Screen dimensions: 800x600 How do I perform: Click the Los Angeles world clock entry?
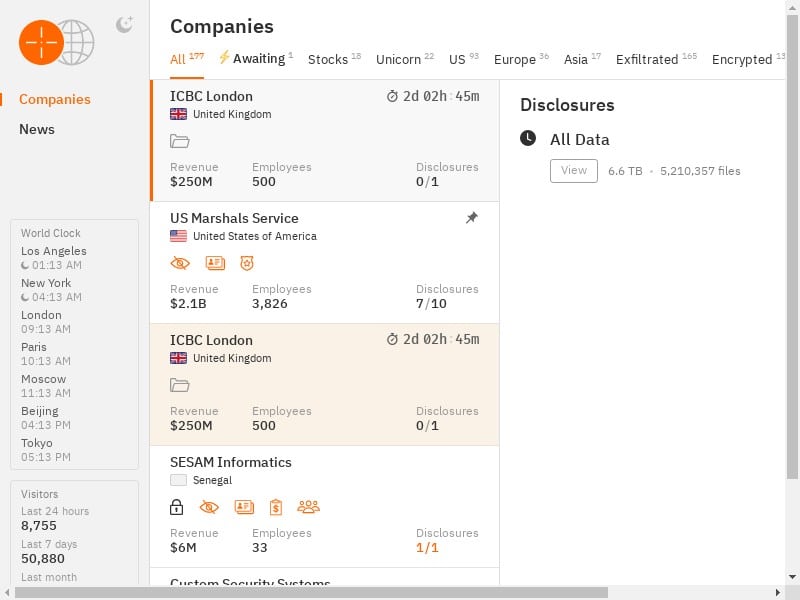tap(54, 258)
